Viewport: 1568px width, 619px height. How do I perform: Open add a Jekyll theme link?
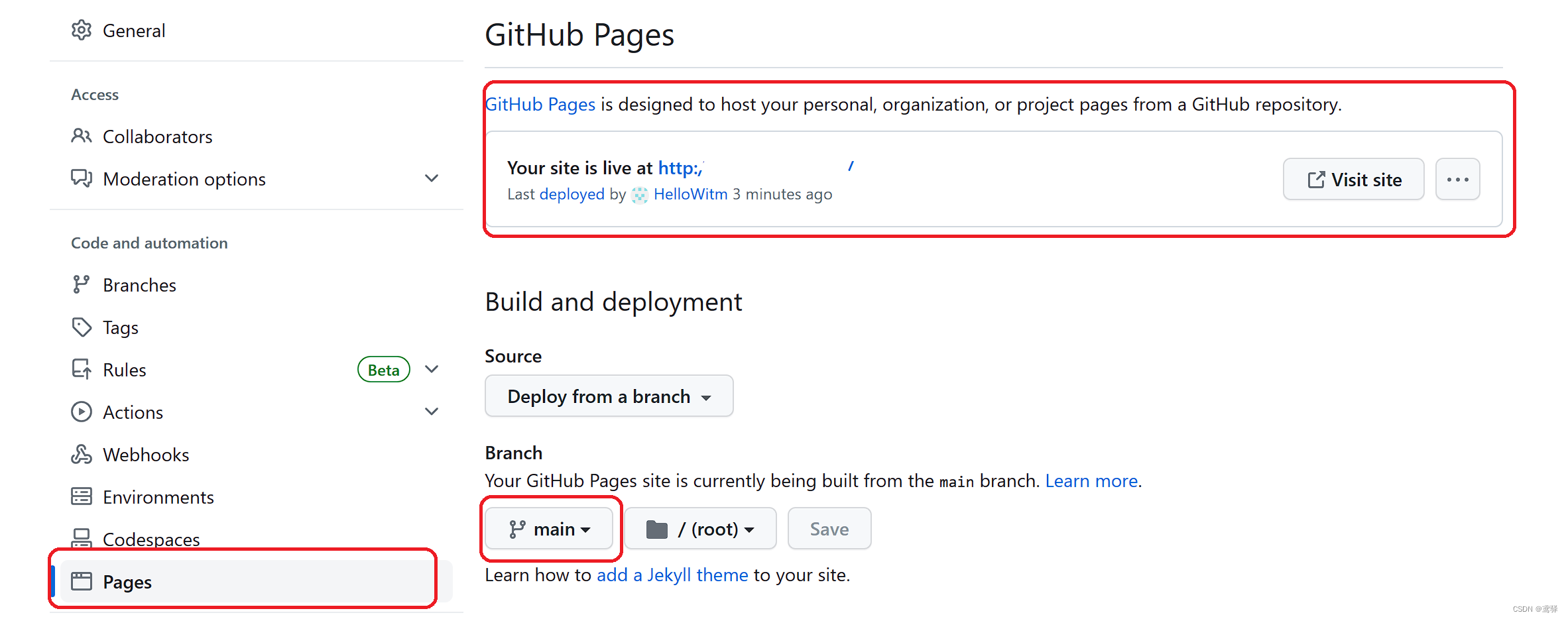pyautogui.click(x=672, y=575)
